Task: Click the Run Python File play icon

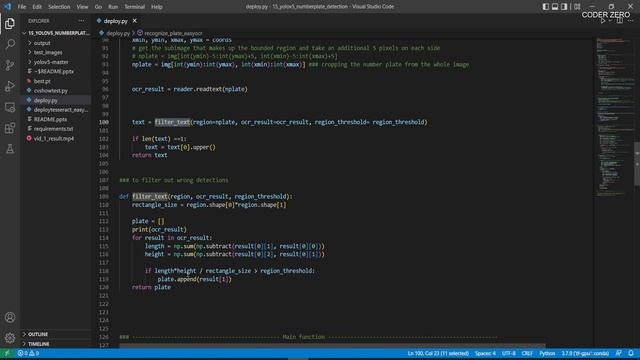Action: 602,21
